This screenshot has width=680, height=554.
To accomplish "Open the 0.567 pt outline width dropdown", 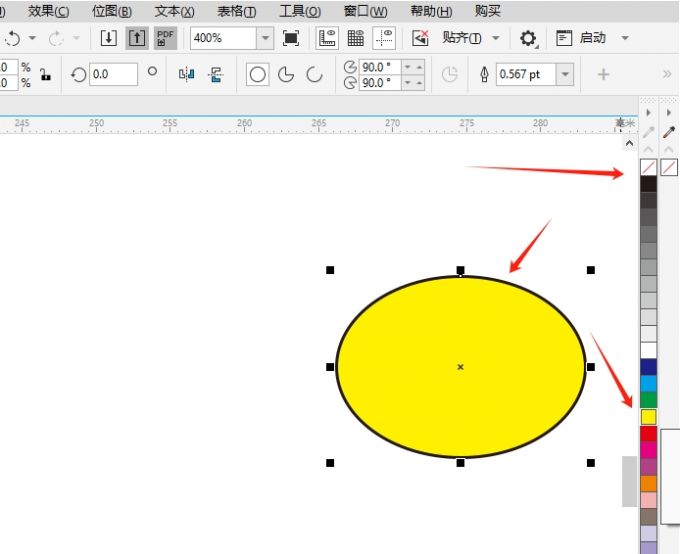I will (566, 75).
